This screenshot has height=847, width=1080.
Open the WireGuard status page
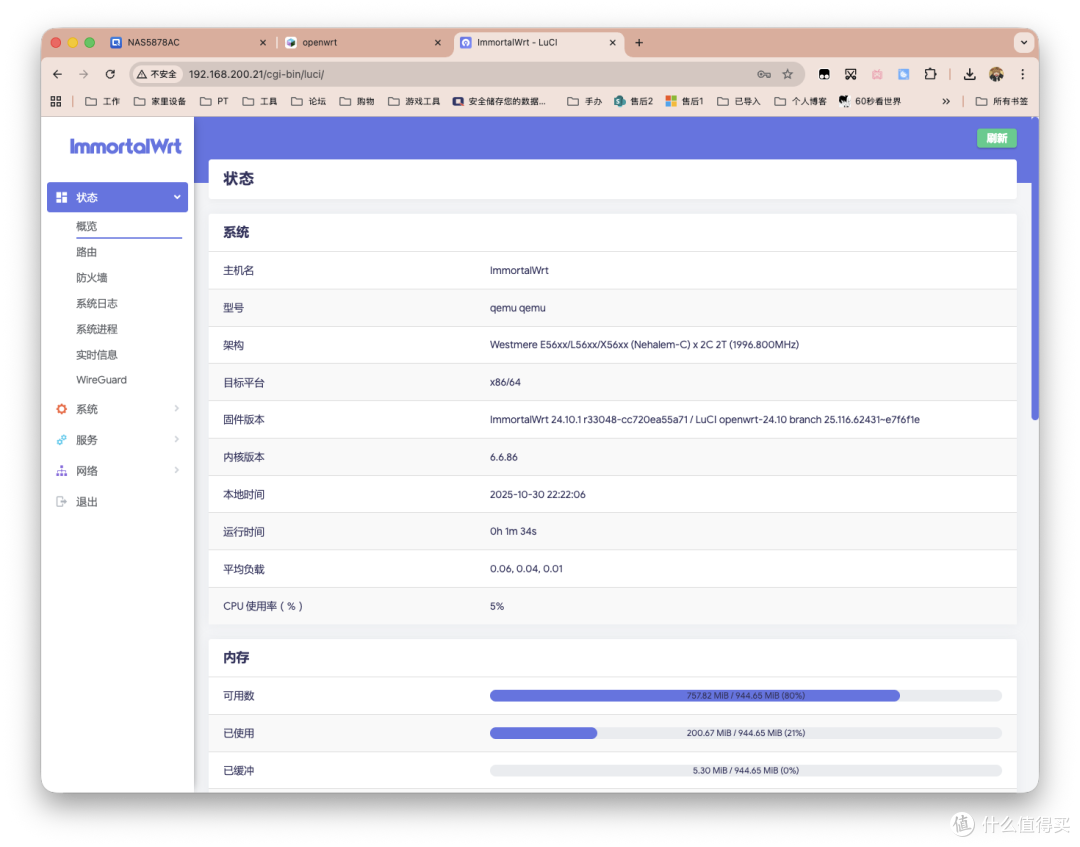tap(101, 379)
